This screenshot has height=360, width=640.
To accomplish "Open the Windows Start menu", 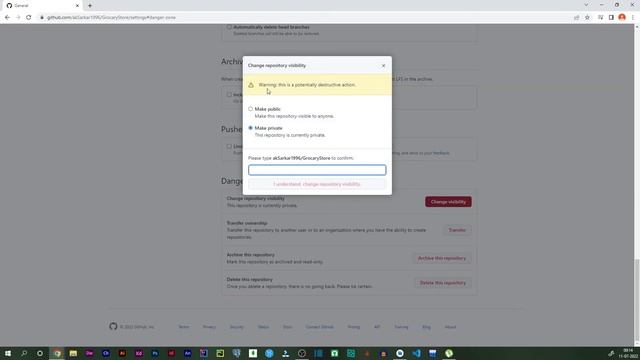I will click(x=8, y=353).
